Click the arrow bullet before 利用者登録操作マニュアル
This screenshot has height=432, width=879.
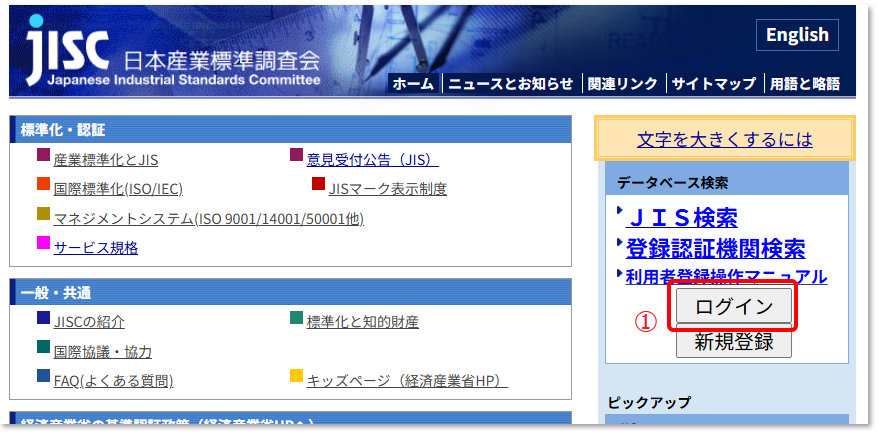pyautogui.click(x=619, y=273)
